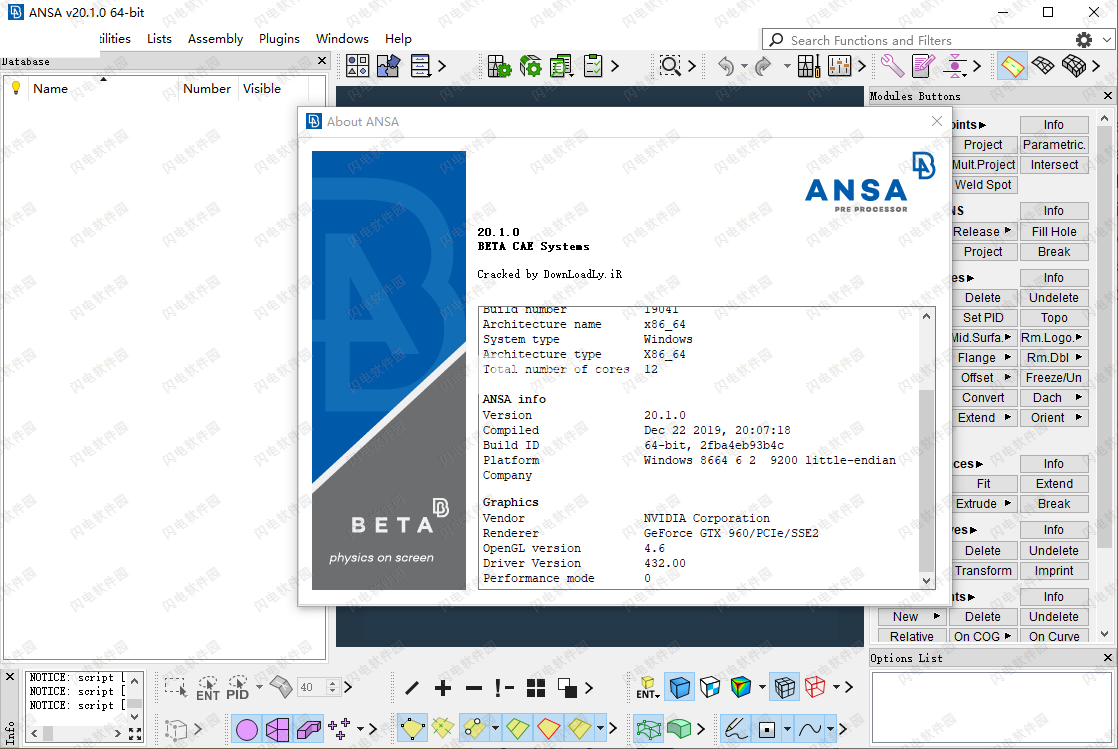Open the Plugins menu
The height and width of the screenshot is (749, 1118).
[279, 39]
